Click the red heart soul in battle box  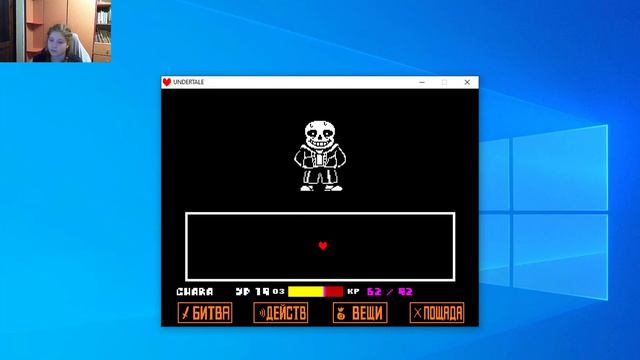[x=323, y=245]
